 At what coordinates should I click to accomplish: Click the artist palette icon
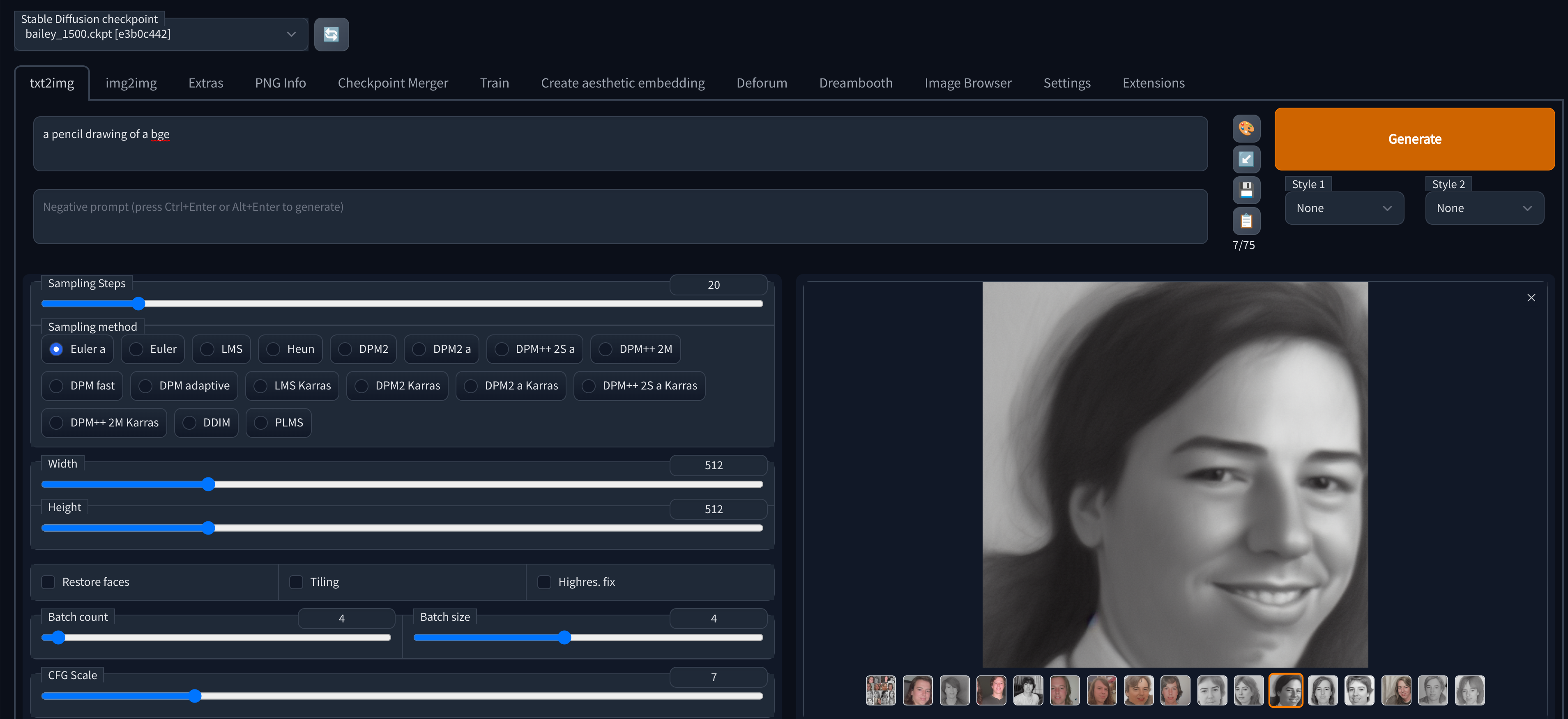pos(1246,129)
